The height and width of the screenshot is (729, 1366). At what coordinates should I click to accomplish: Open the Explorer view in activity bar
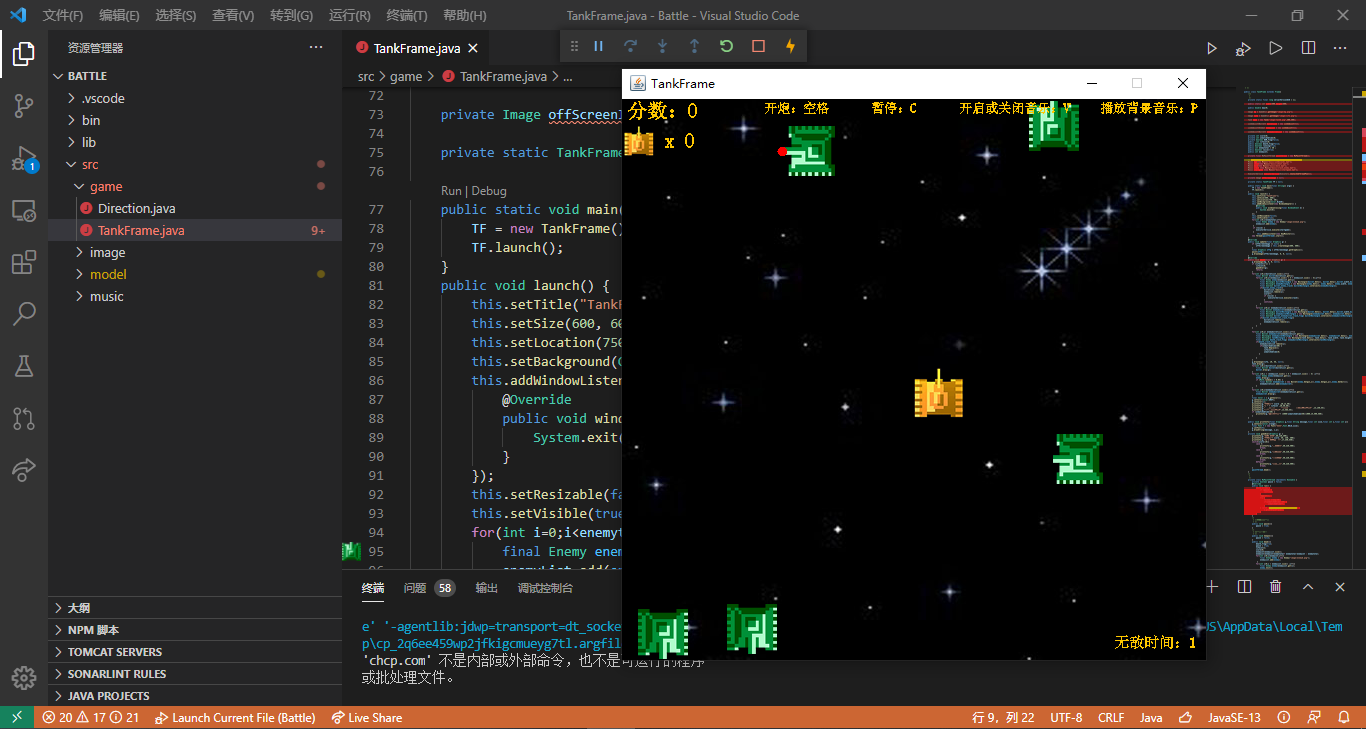click(24, 54)
